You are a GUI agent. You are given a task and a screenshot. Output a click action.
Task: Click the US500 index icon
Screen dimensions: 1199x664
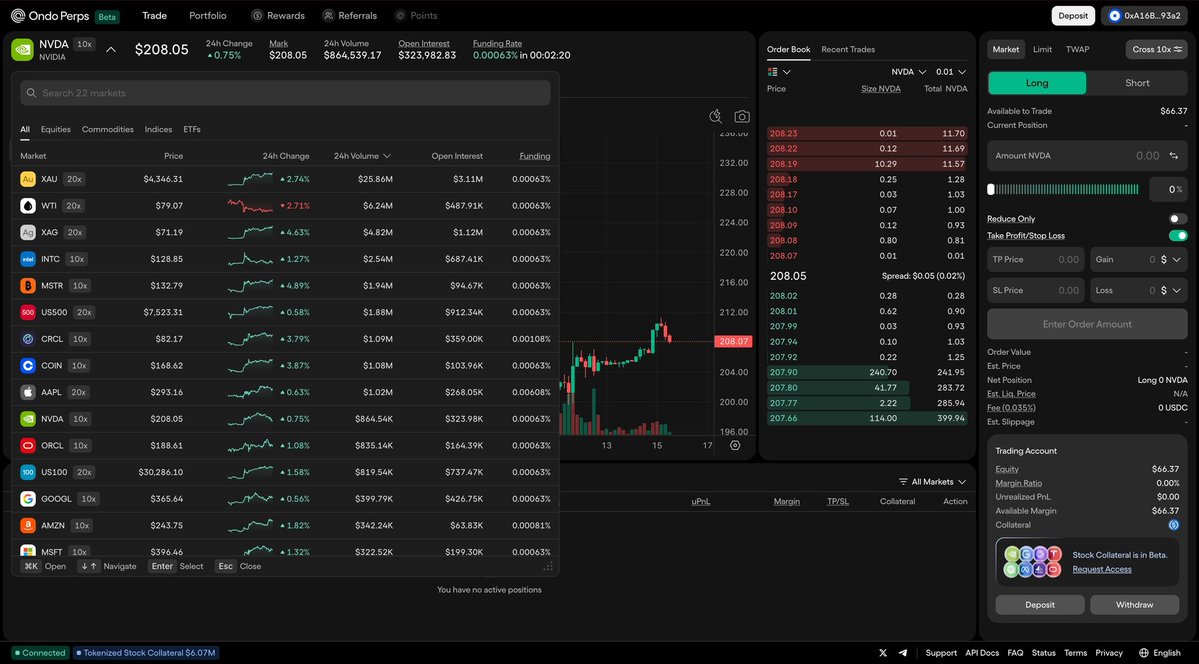point(28,312)
